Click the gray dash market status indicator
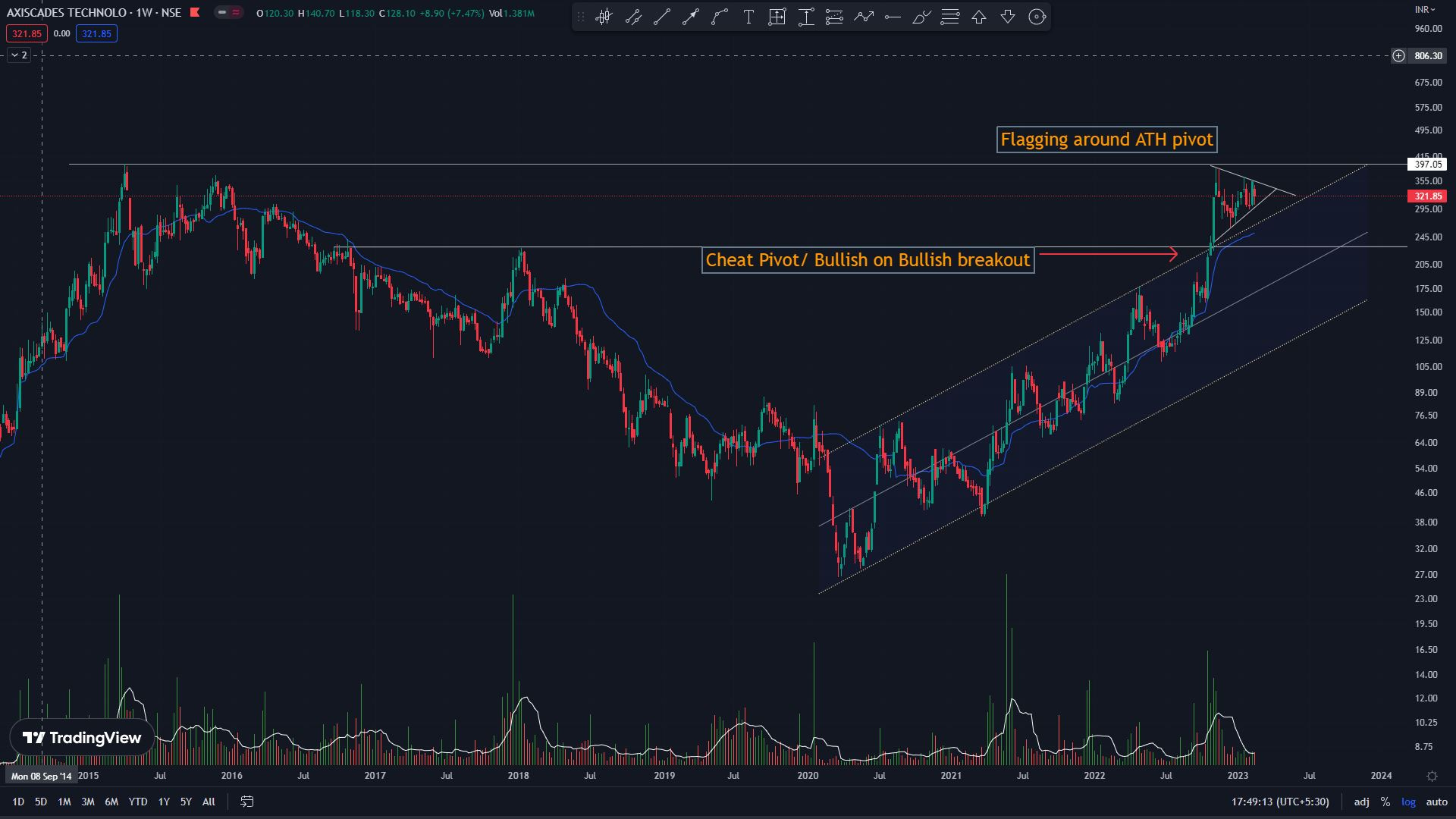Image resolution: width=1456 pixels, height=819 pixels. pyautogui.click(x=221, y=13)
